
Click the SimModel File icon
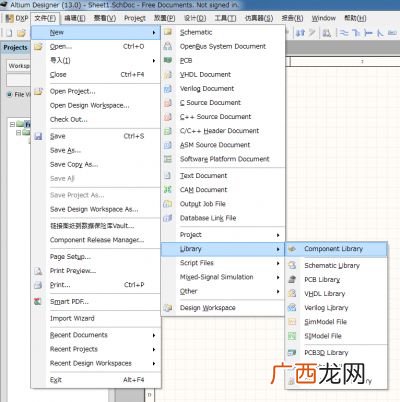(292, 322)
